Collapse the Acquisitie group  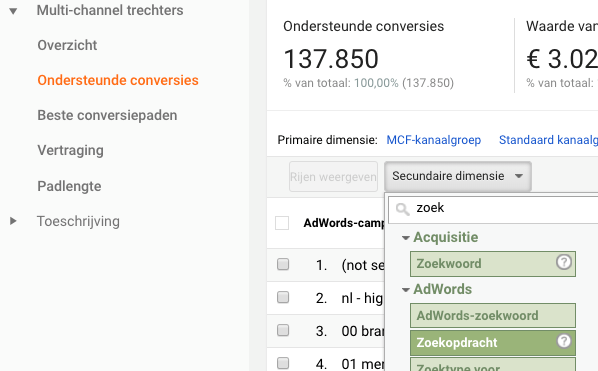[x=406, y=238]
